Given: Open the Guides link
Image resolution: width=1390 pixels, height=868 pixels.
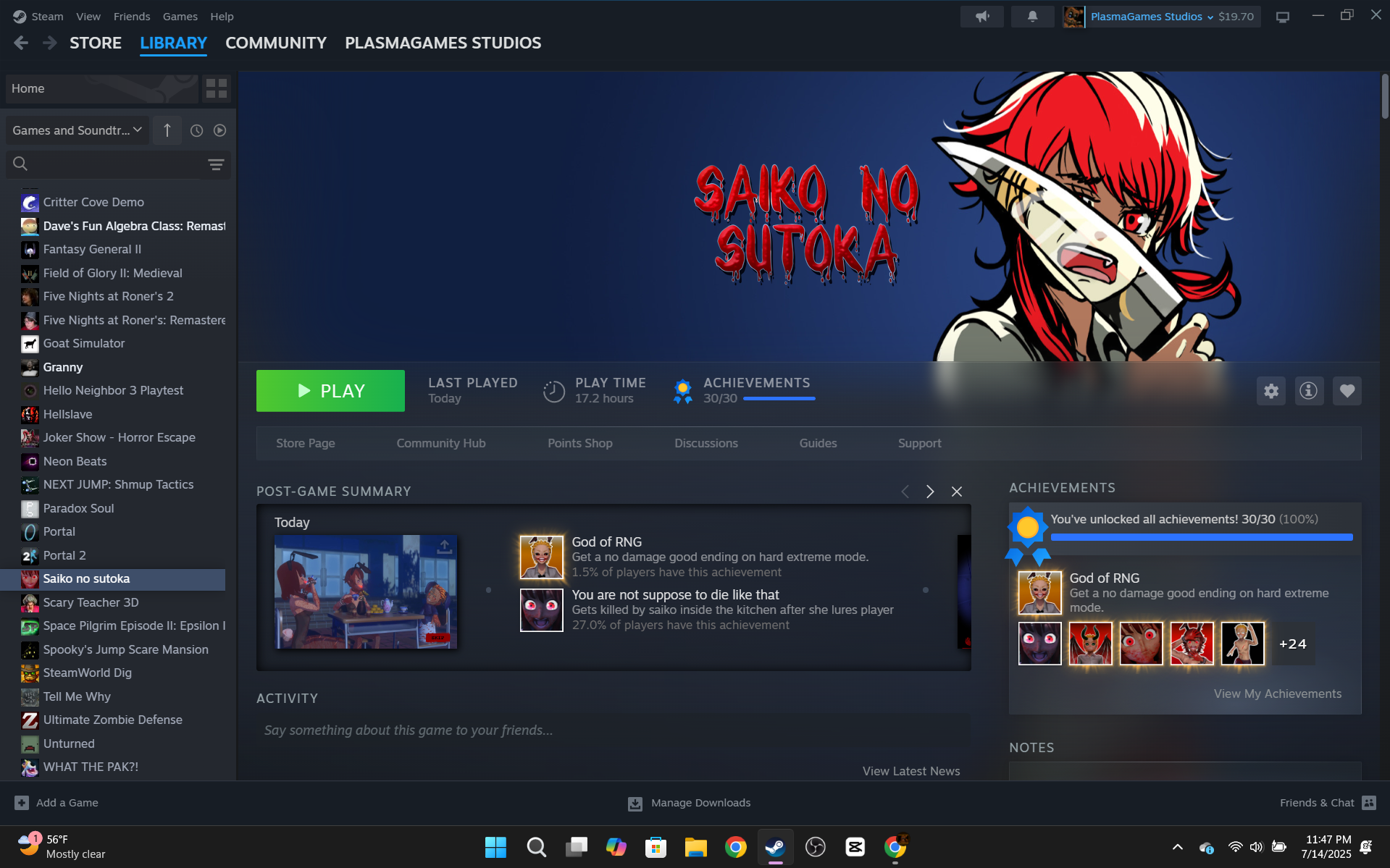Looking at the screenshot, I should [818, 443].
